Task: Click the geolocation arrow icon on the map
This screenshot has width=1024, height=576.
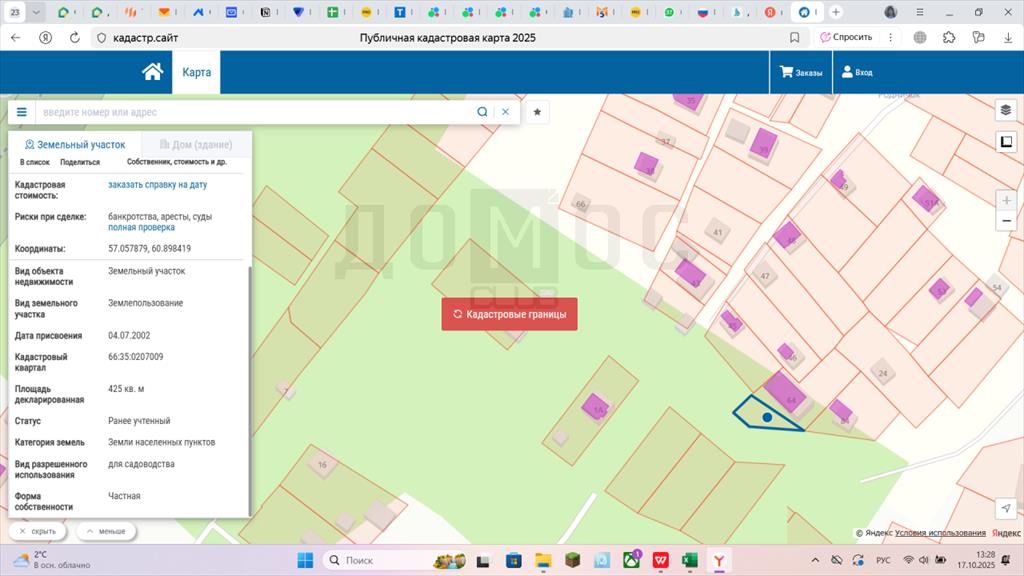Action: [x=1006, y=510]
